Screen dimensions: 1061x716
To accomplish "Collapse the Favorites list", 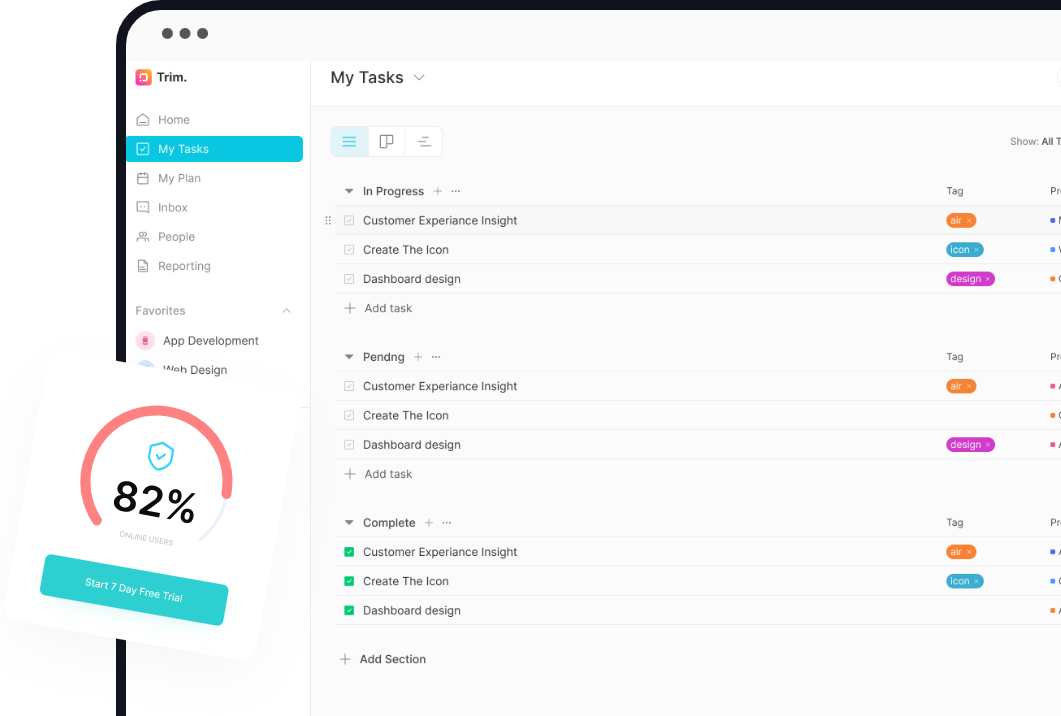I will pos(287,311).
